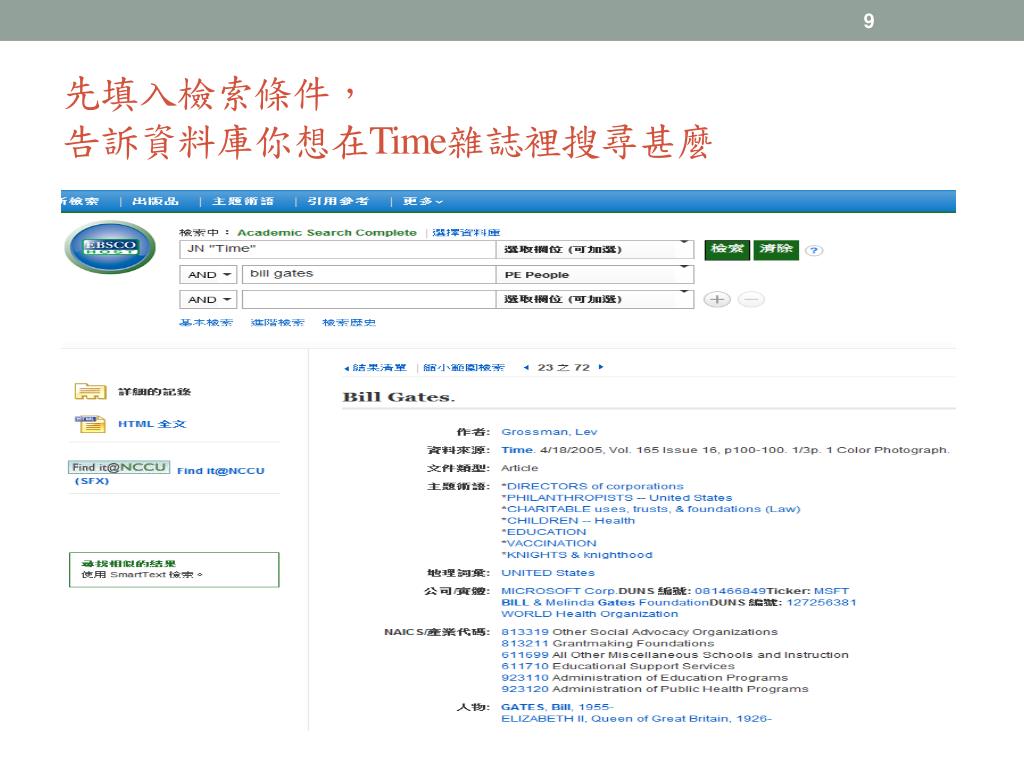This screenshot has height=768, width=1024.
Task: Open the detailed record icon
Action: [x=90, y=391]
